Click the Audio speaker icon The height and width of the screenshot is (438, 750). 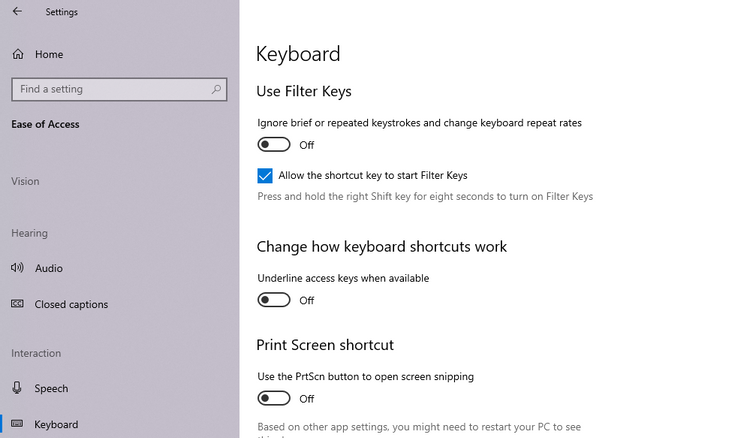pos(18,268)
